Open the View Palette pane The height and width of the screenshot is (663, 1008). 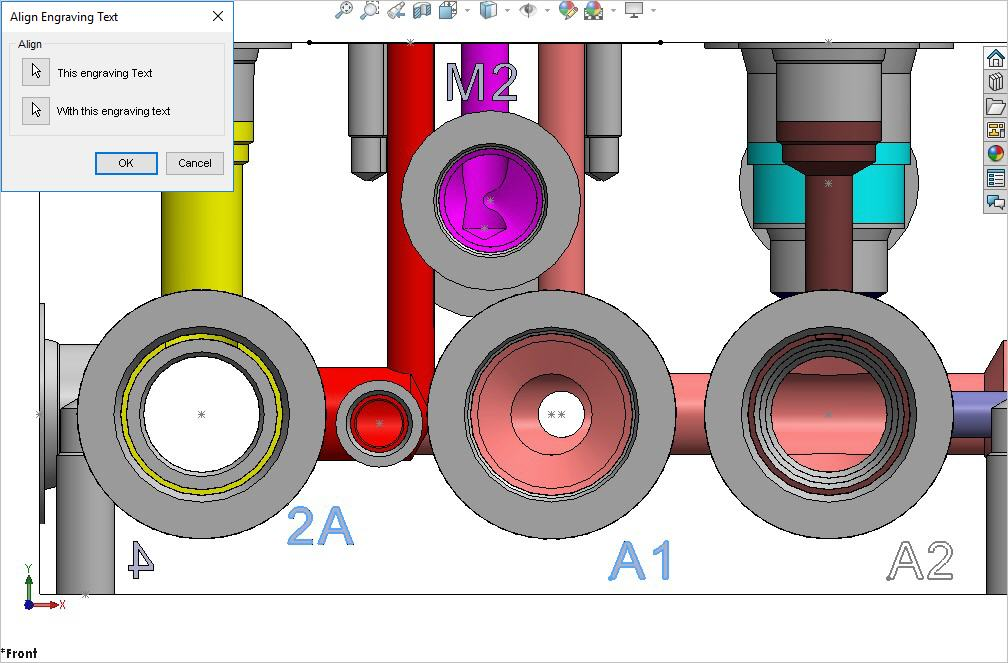point(995,131)
